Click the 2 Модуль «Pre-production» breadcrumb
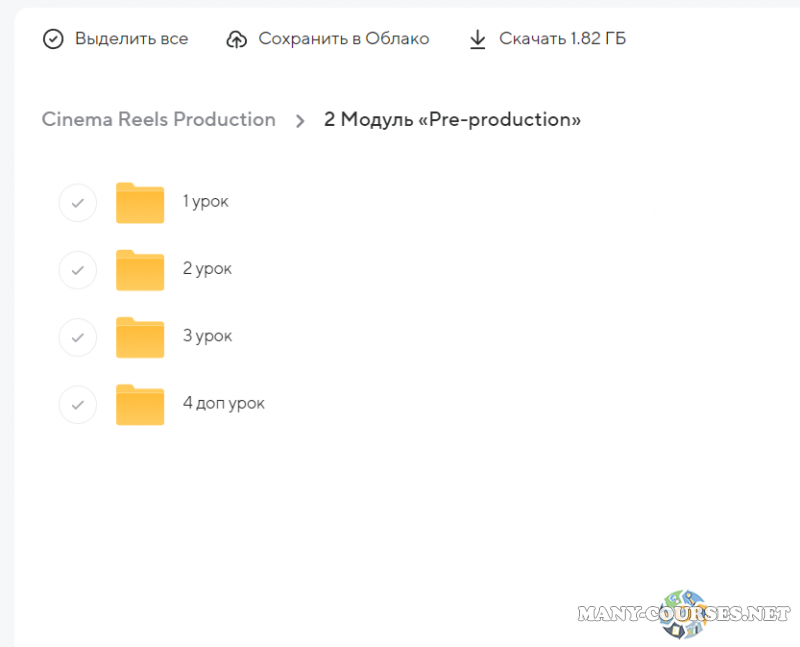The image size is (800, 647). click(x=452, y=119)
